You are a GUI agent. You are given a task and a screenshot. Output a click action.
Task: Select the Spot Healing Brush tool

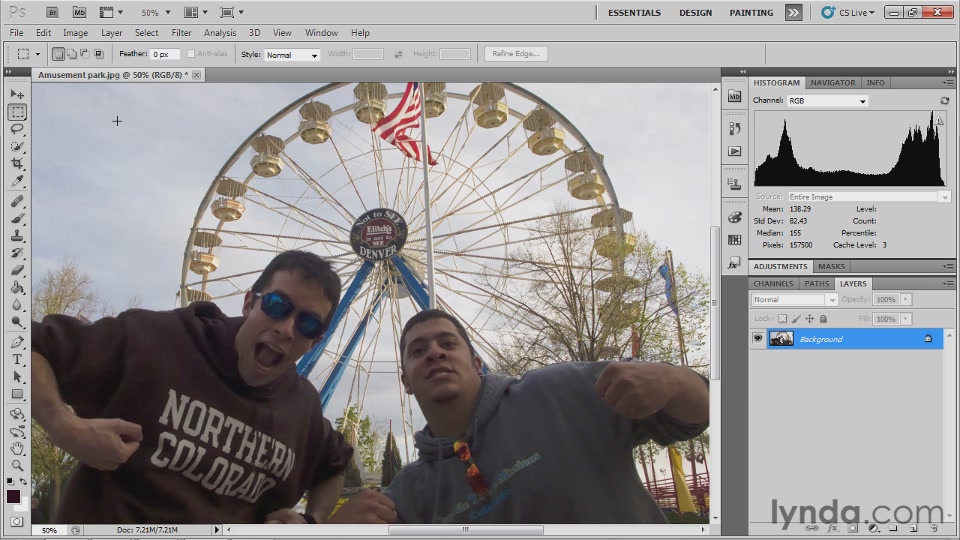(x=17, y=201)
